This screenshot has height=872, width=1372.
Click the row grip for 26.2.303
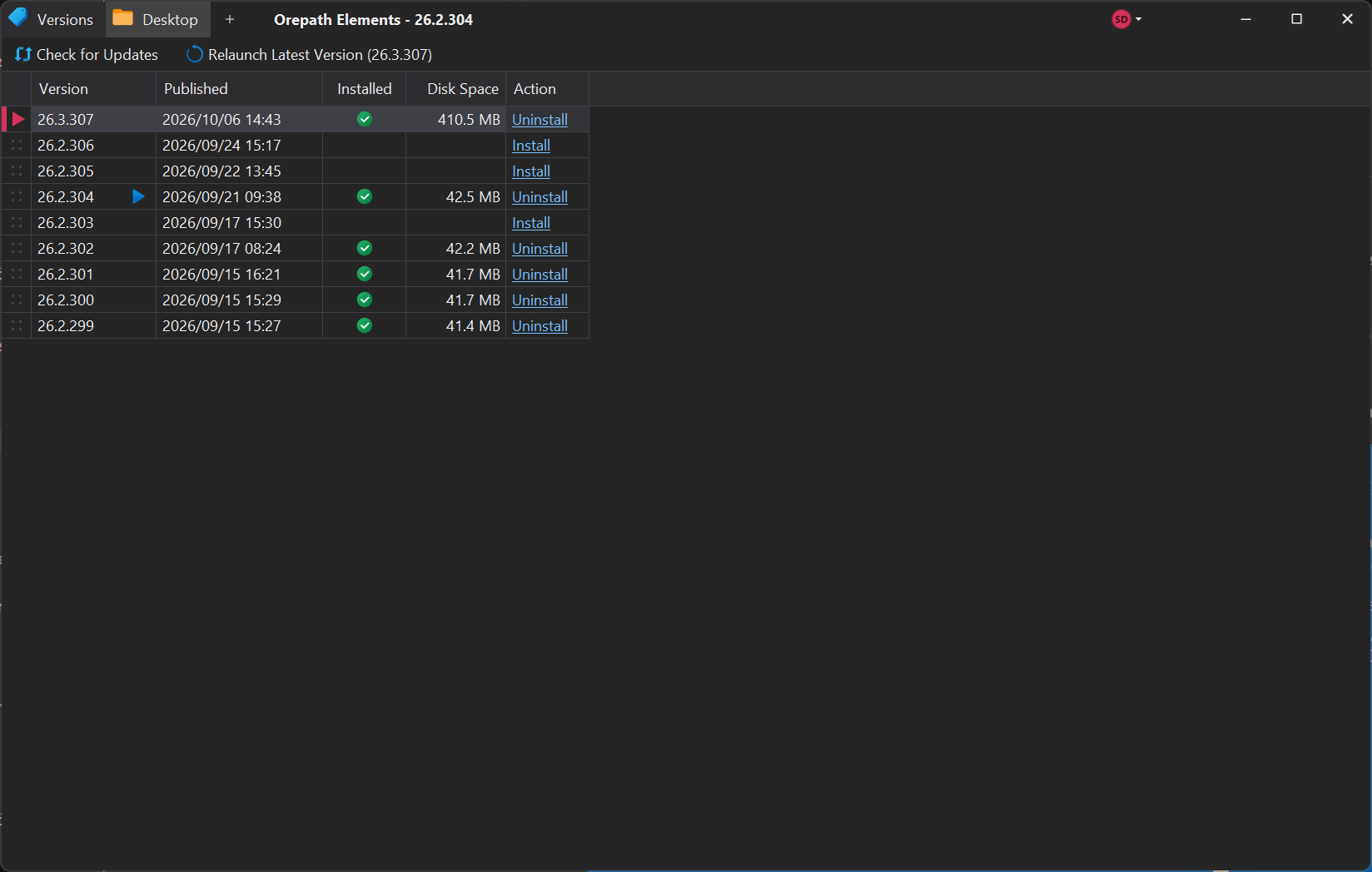pos(17,222)
